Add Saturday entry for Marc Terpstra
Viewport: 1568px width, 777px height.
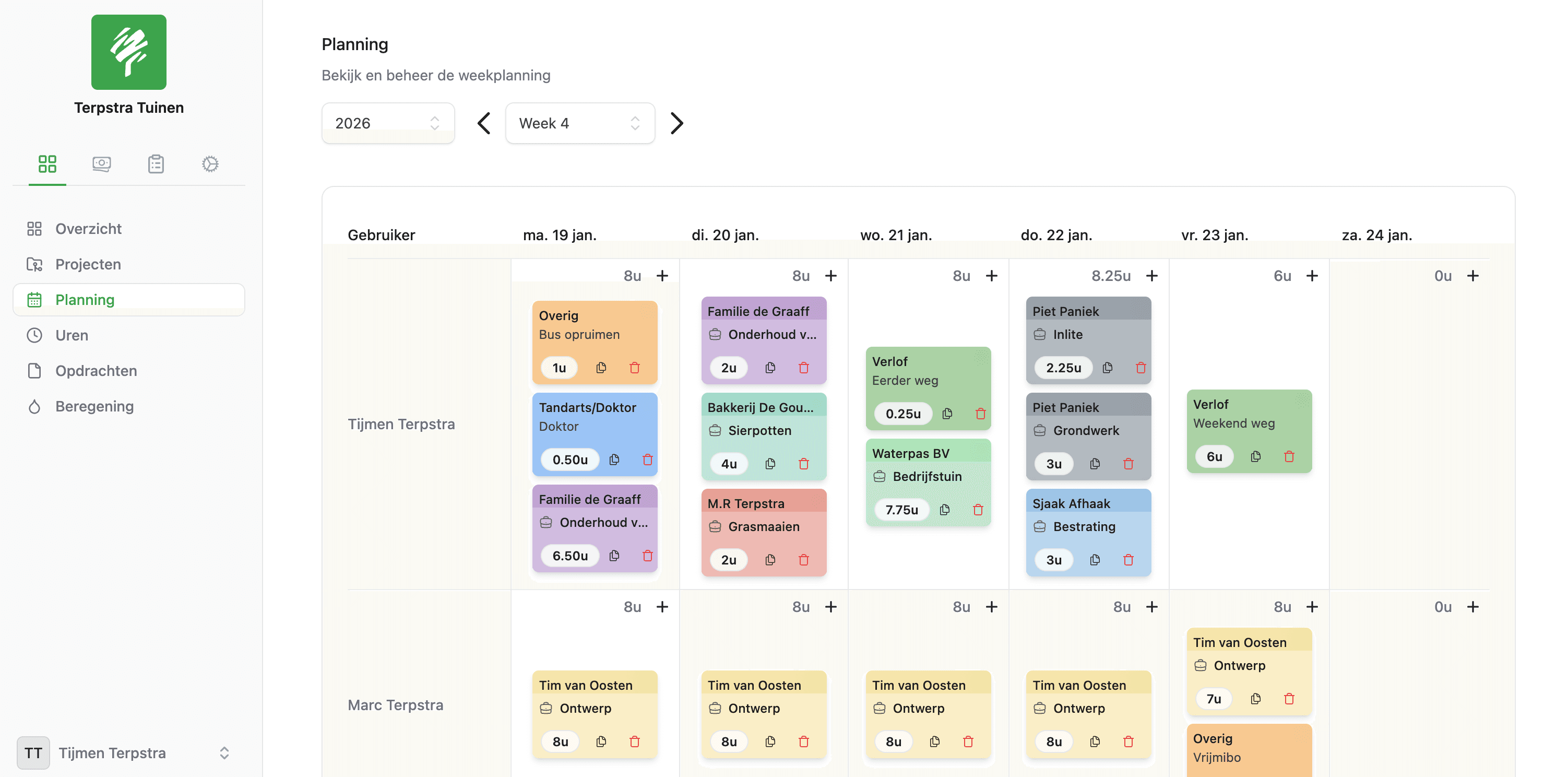[1472, 606]
